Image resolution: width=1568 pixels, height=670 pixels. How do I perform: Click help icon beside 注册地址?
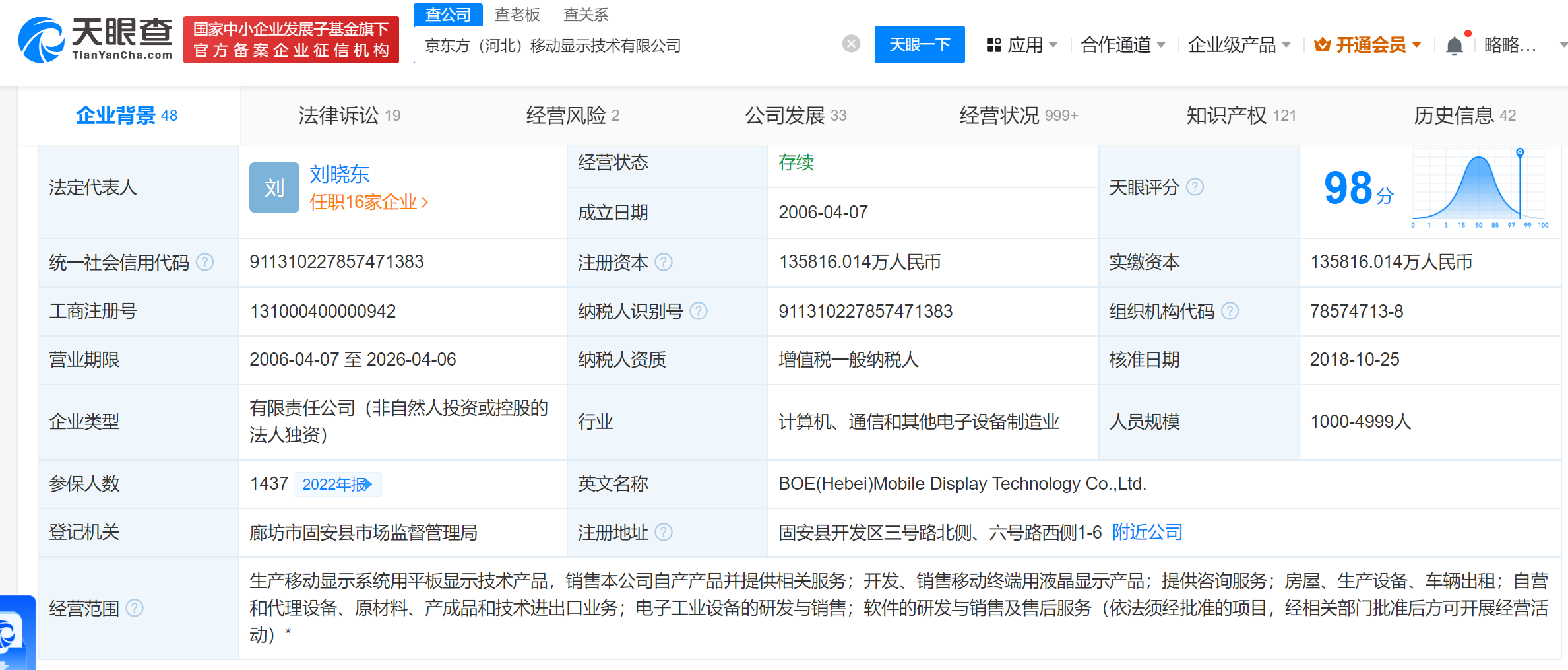(x=664, y=532)
